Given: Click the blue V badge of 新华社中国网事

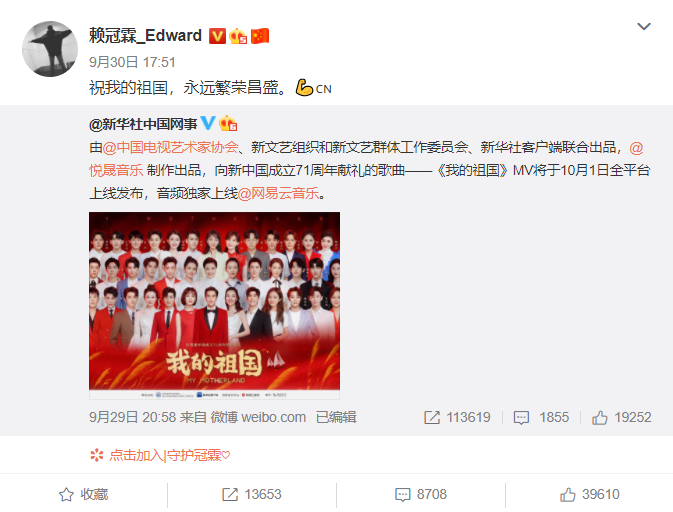Looking at the screenshot, I should (208, 123).
